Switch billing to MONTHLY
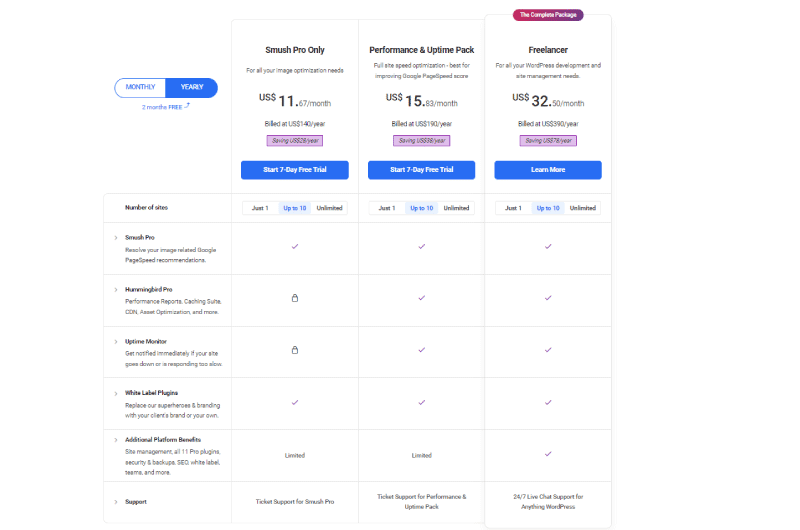The width and height of the screenshot is (800, 530). [x=140, y=87]
